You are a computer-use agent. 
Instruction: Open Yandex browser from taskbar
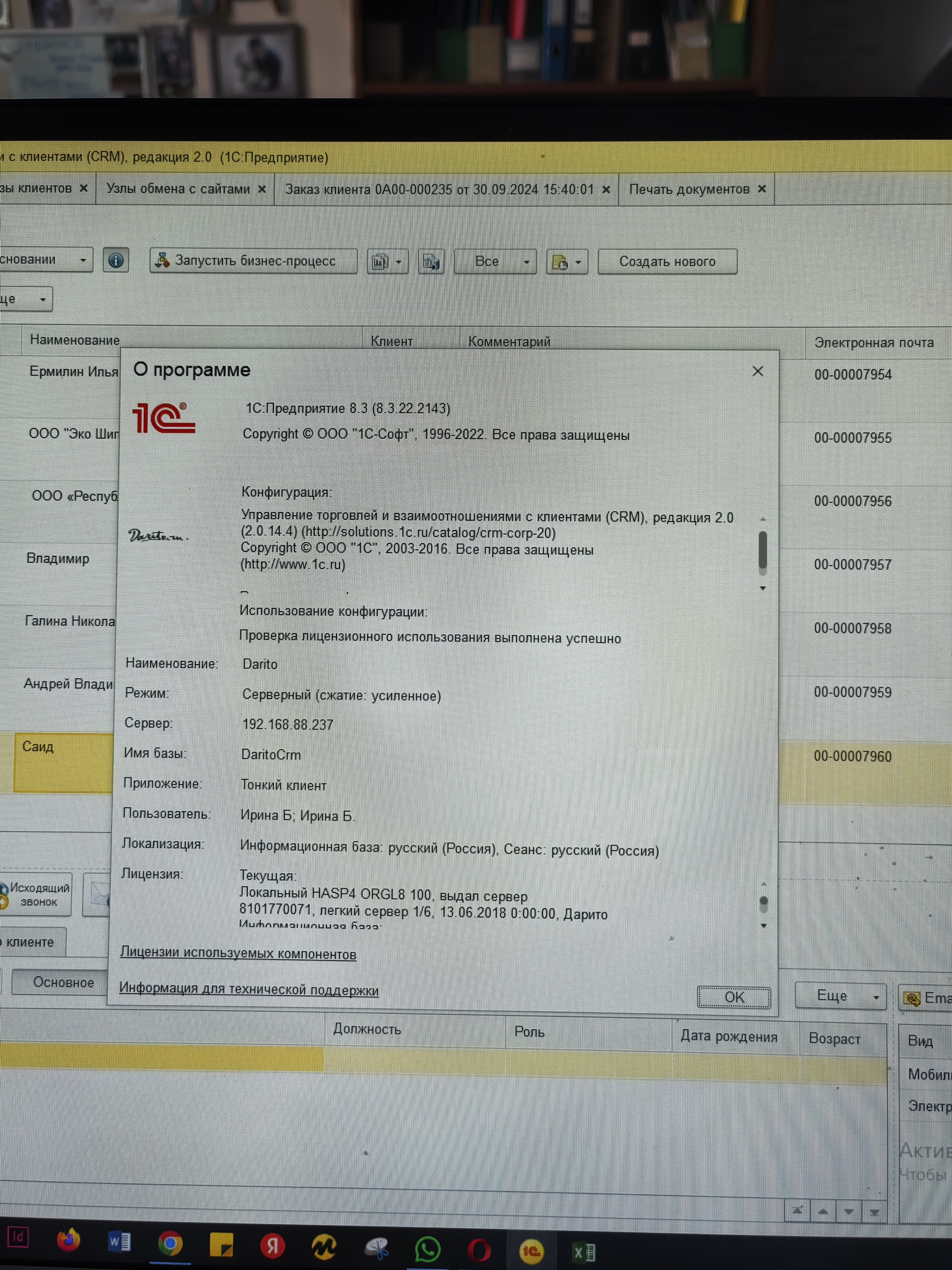point(273,1245)
